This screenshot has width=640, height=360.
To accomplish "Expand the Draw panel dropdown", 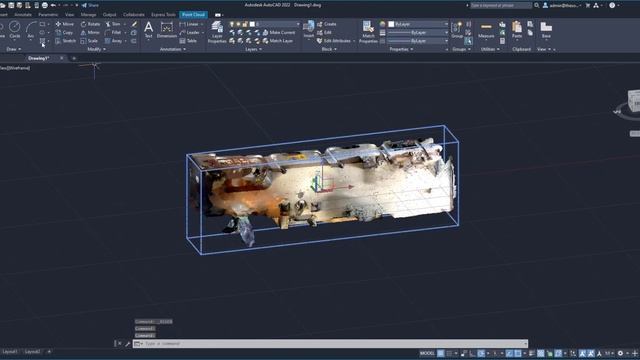I will tap(14, 49).
